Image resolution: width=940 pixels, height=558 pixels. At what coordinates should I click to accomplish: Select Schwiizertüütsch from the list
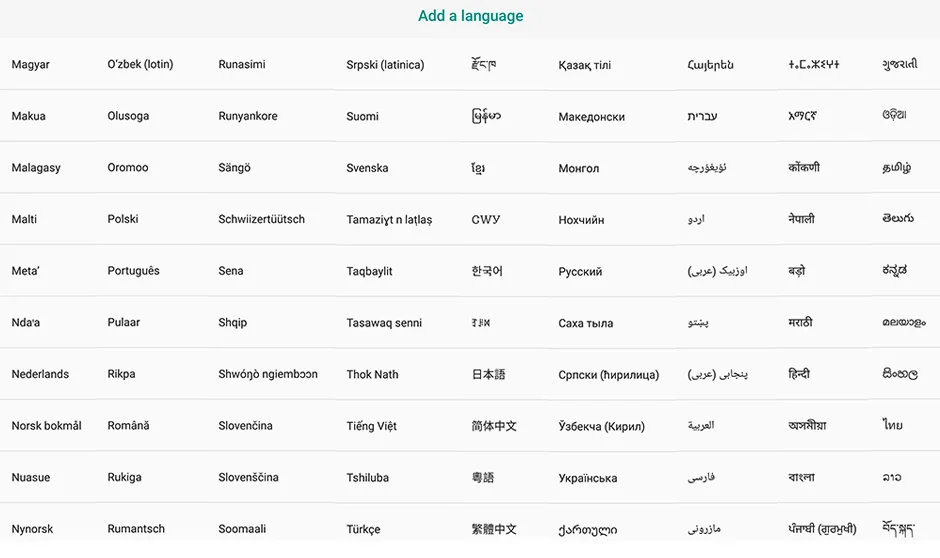261,219
